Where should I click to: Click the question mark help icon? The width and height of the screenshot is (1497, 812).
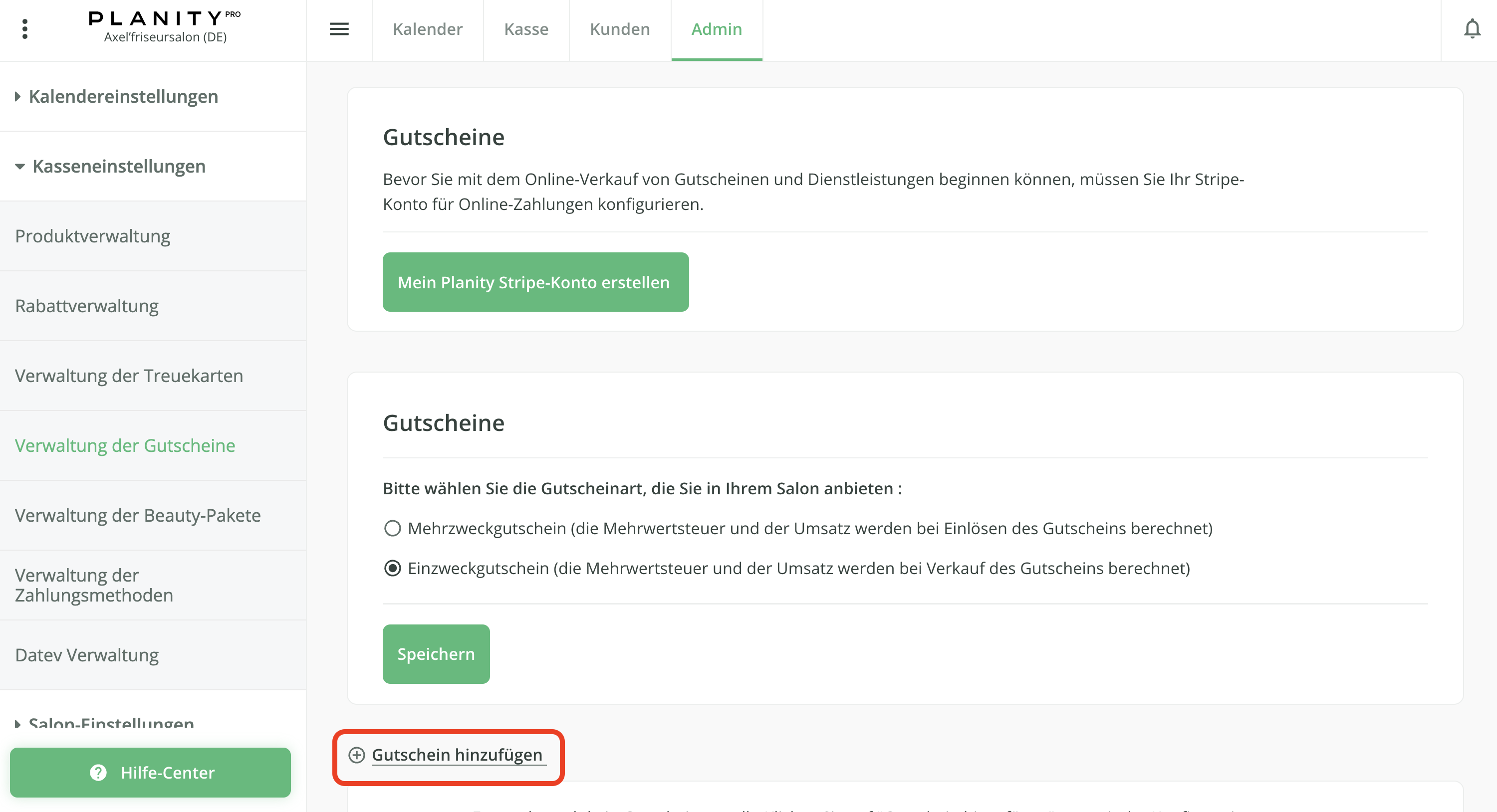(98, 772)
